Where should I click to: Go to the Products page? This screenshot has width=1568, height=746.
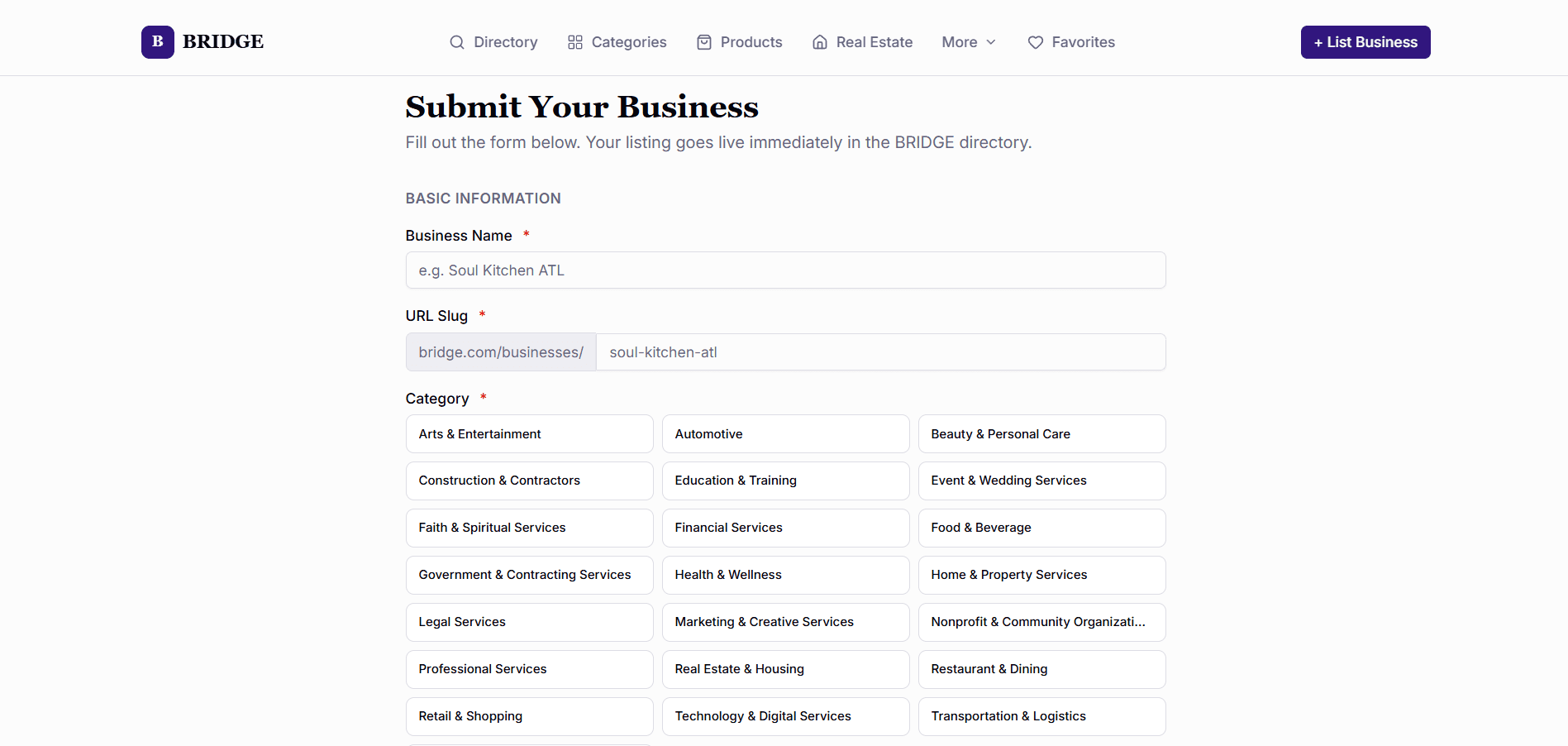[739, 42]
